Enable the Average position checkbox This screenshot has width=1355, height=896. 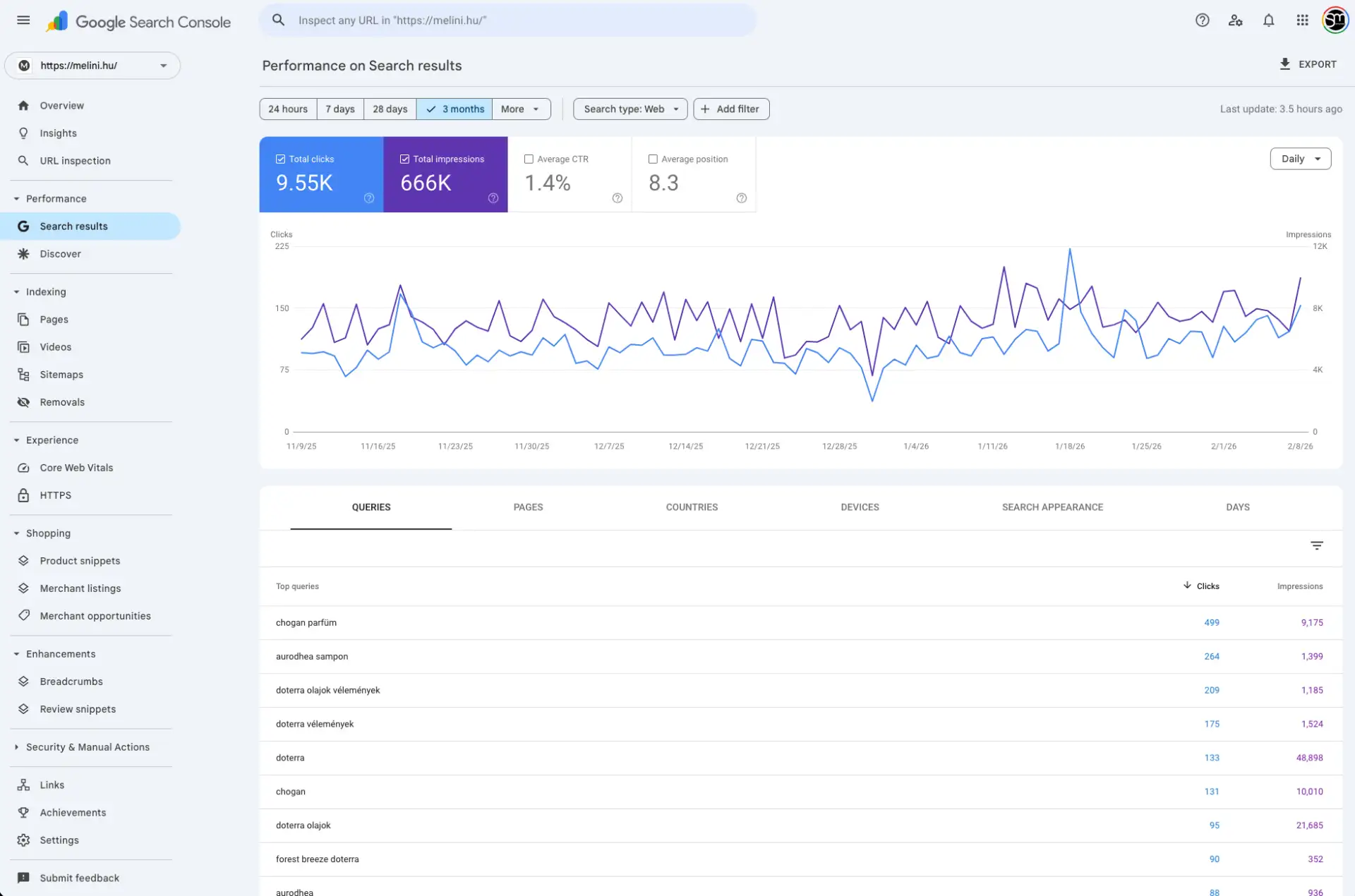point(653,159)
